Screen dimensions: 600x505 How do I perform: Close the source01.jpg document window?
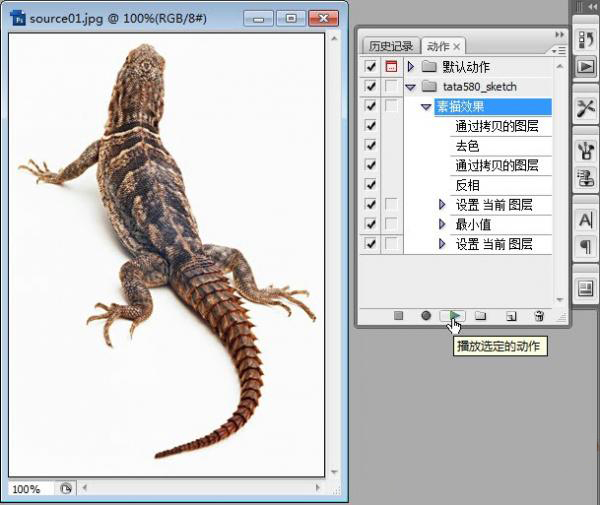(x=323, y=18)
